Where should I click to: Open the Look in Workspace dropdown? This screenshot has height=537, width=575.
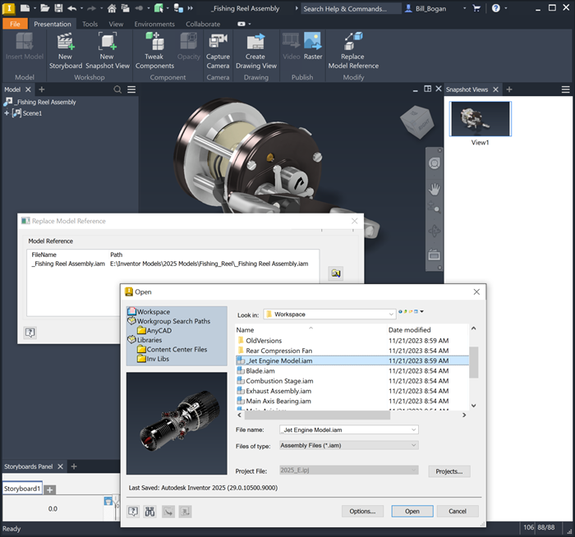[x=330, y=314]
